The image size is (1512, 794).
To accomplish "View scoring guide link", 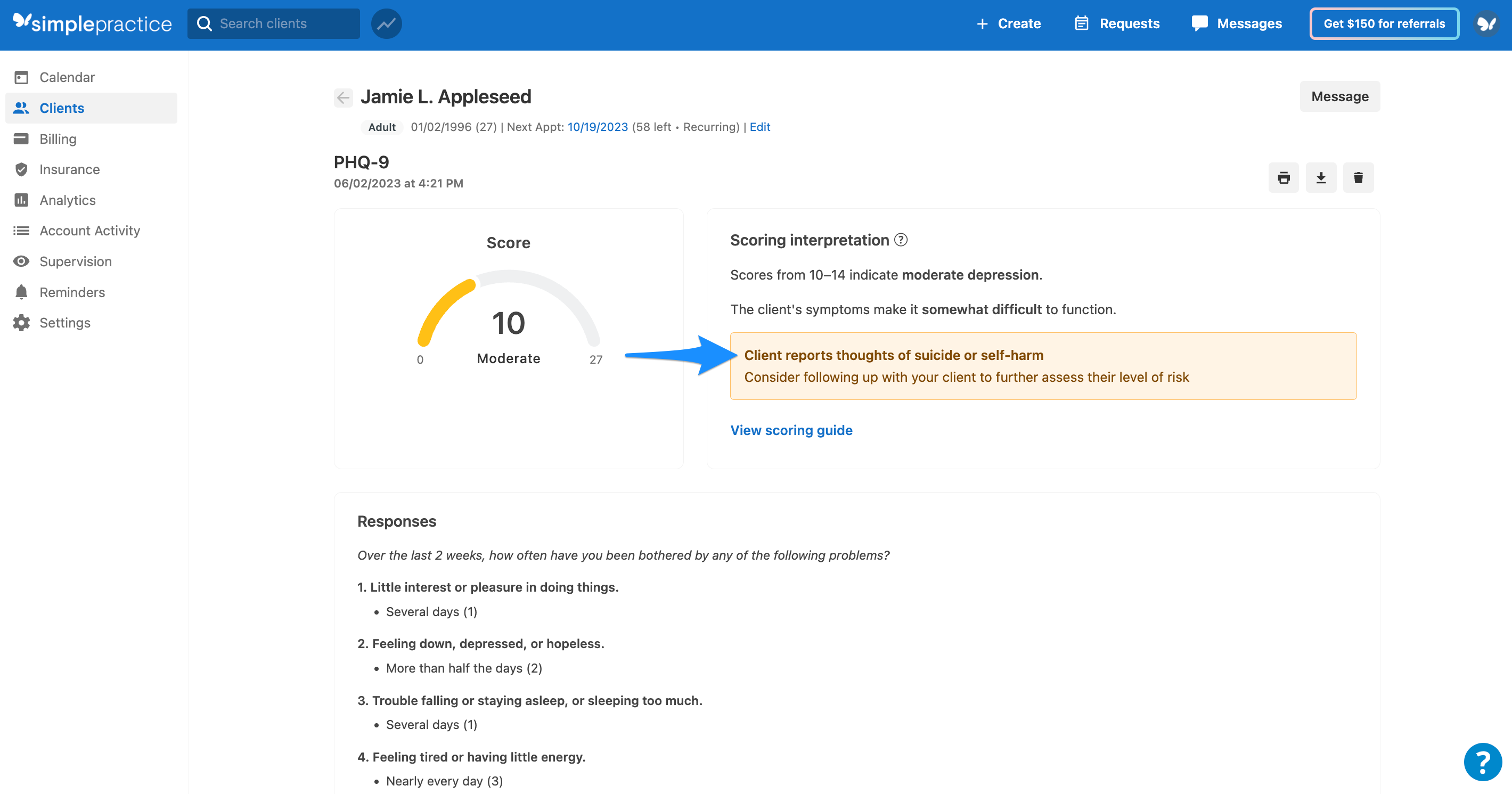I will (791, 430).
